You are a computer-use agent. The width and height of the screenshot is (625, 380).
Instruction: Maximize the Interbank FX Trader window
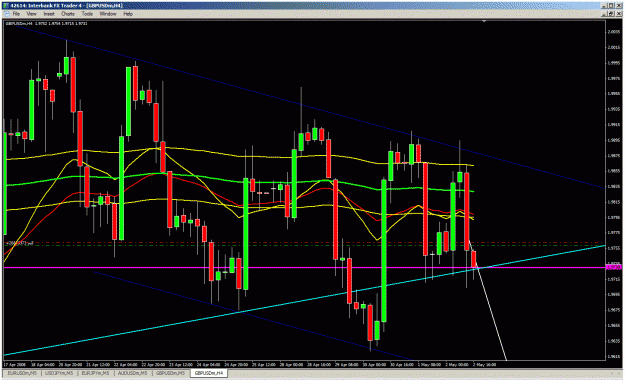(x=610, y=5)
